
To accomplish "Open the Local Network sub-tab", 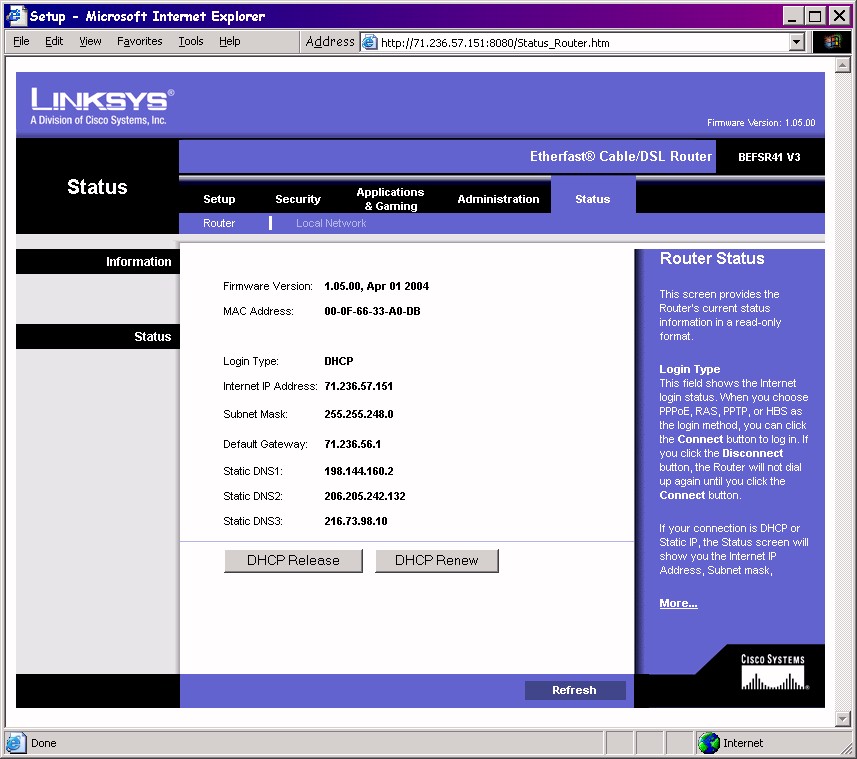I will pyautogui.click(x=331, y=223).
